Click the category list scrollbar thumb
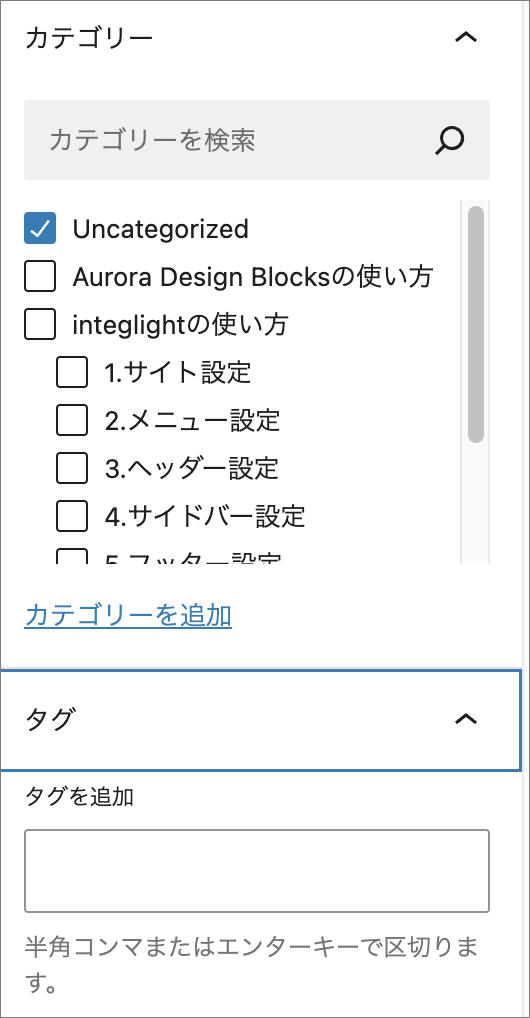Screen dimensions: 530x1018 475,325
